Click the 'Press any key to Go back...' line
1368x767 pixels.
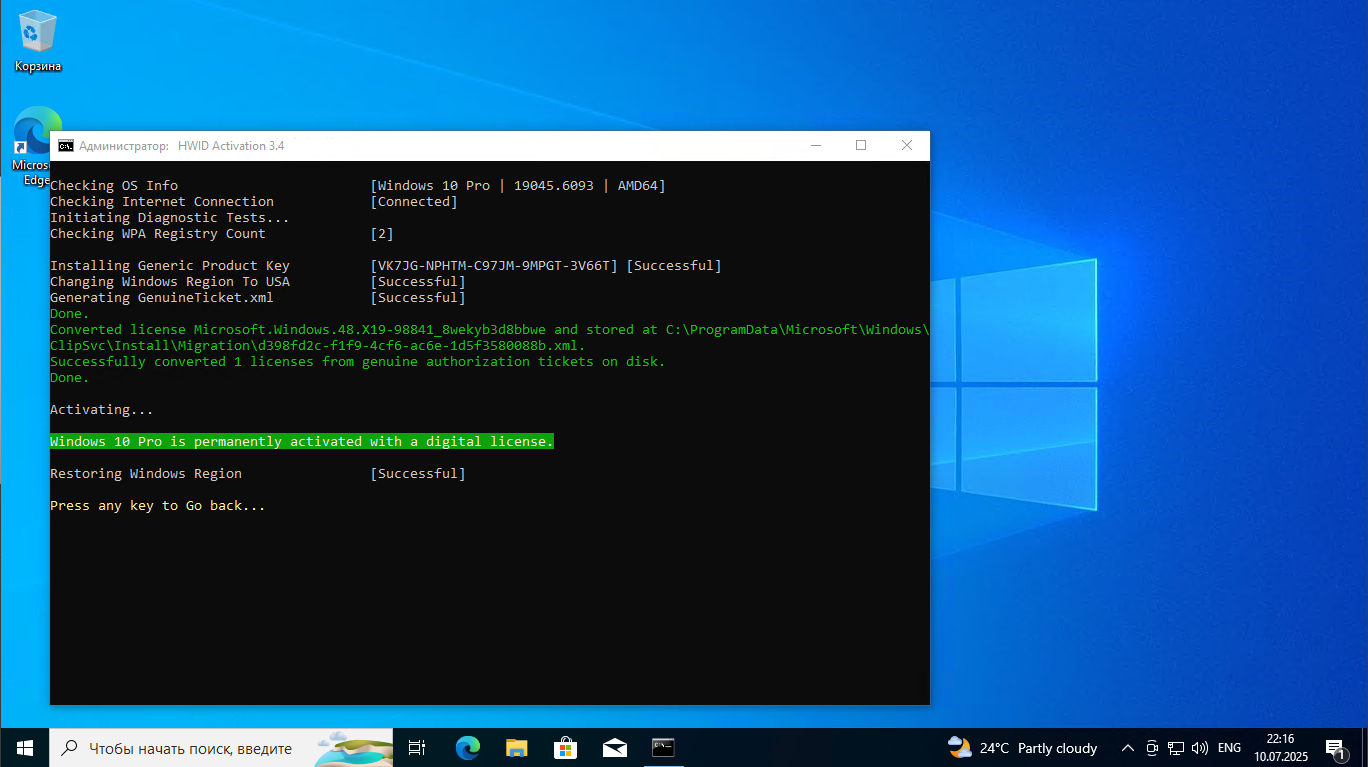pos(158,506)
